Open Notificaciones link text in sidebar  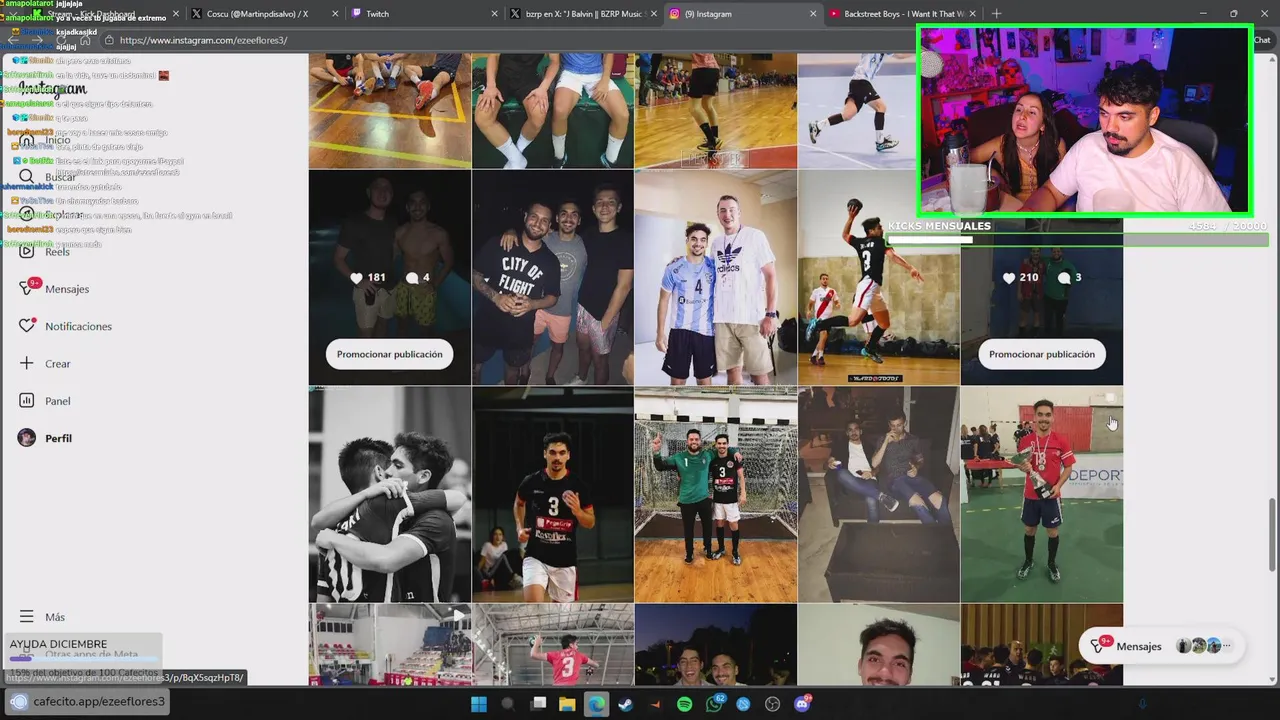tap(78, 326)
